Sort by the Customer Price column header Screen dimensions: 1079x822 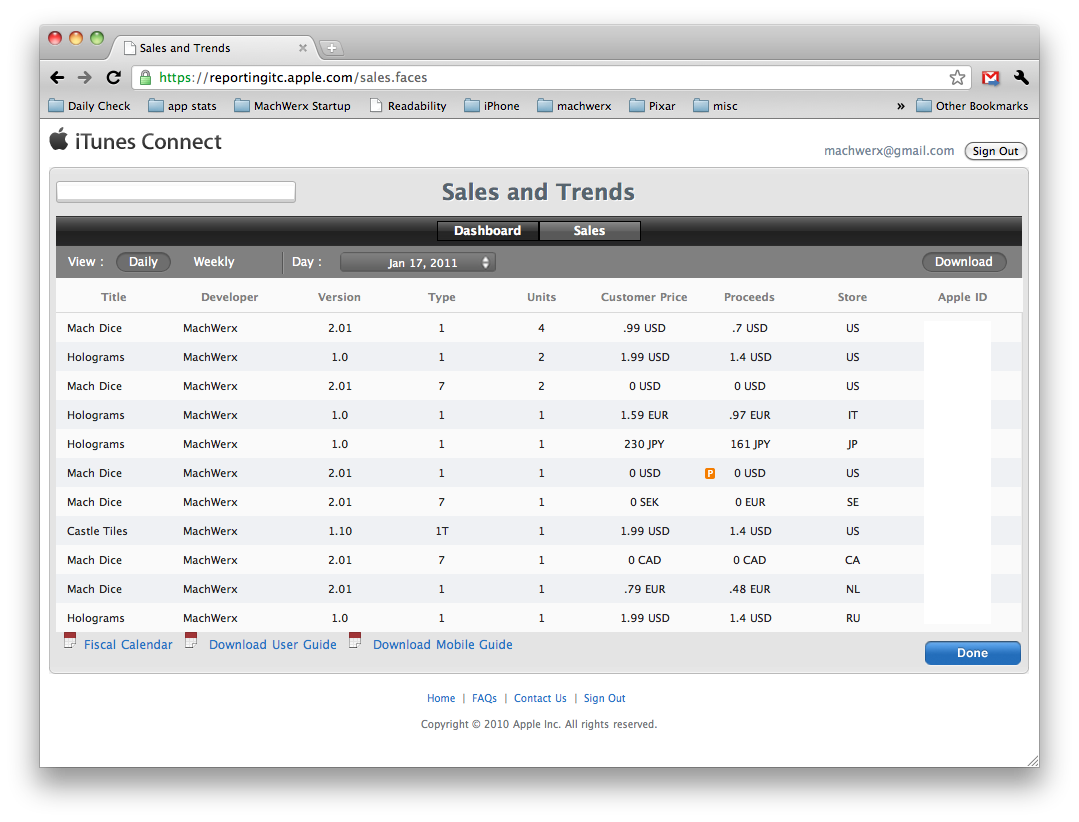(644, 297)
